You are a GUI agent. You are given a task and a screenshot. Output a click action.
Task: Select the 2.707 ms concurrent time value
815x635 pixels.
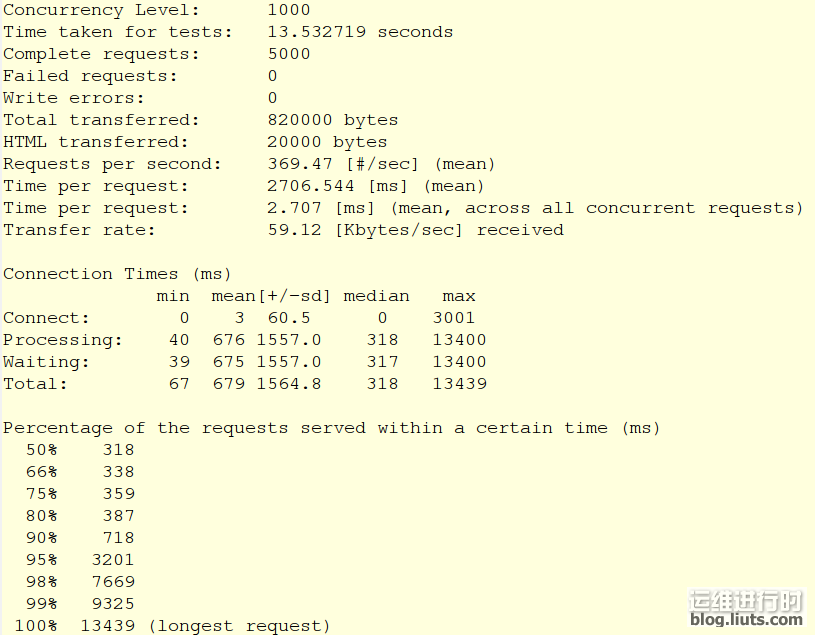[294, 208]
